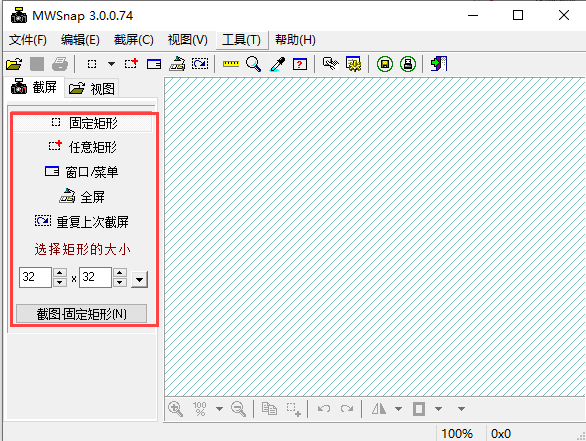Viewport: 586px width, 441px height.
Task: Click zoom out icon below preview
Action: pos(238,408)
